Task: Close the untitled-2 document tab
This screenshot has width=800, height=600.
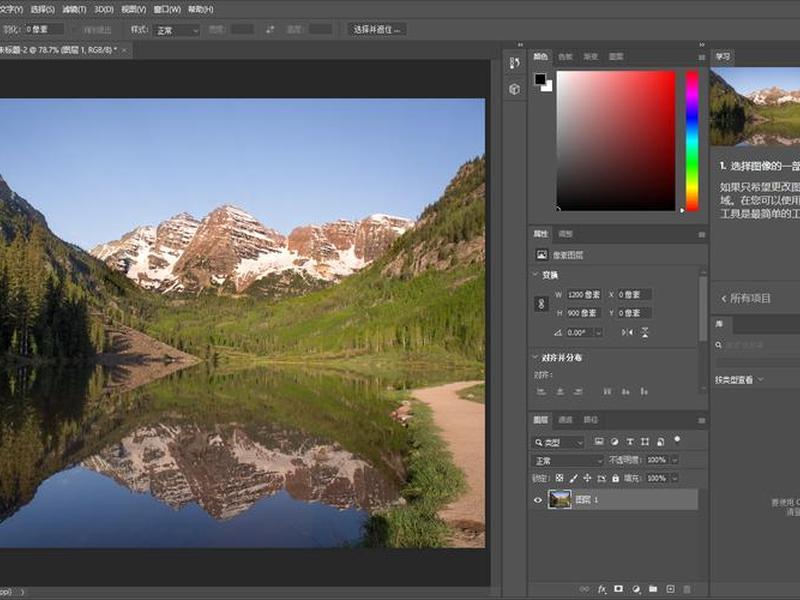Action: tap(124, 50)
